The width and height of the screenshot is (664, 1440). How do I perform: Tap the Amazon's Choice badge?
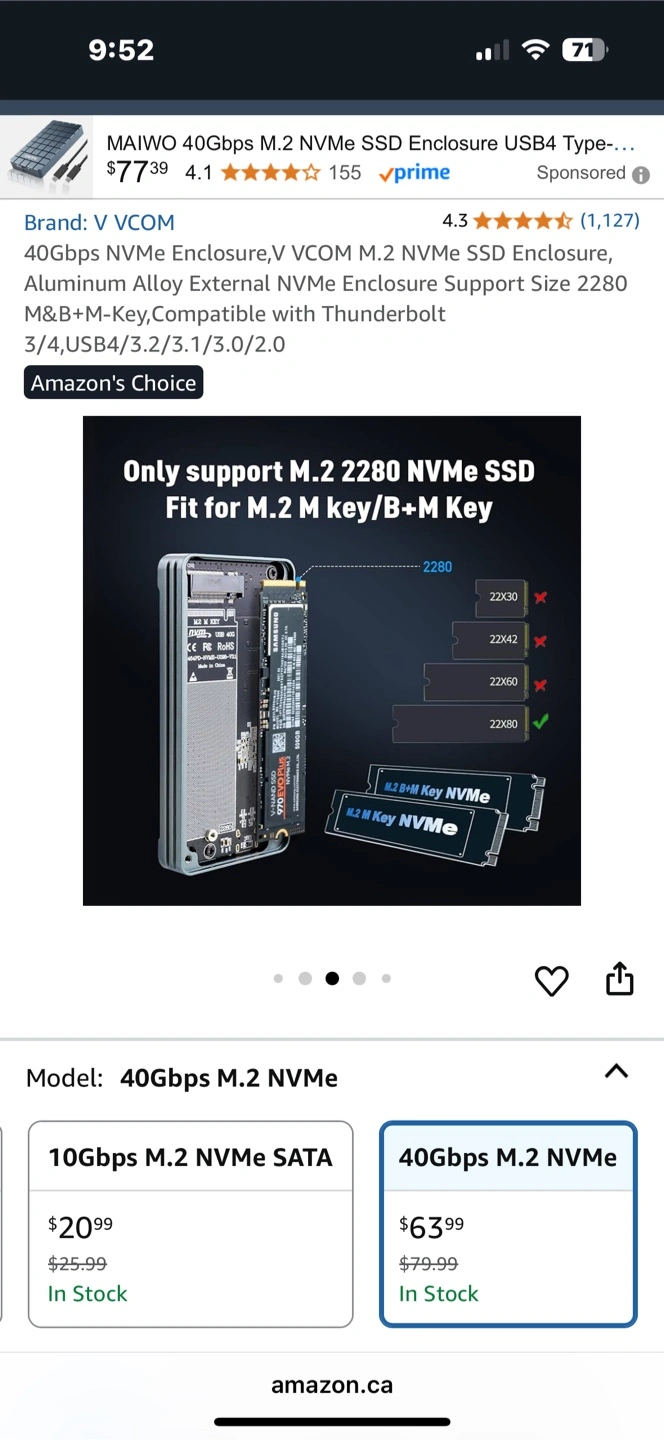coord(113,382)
